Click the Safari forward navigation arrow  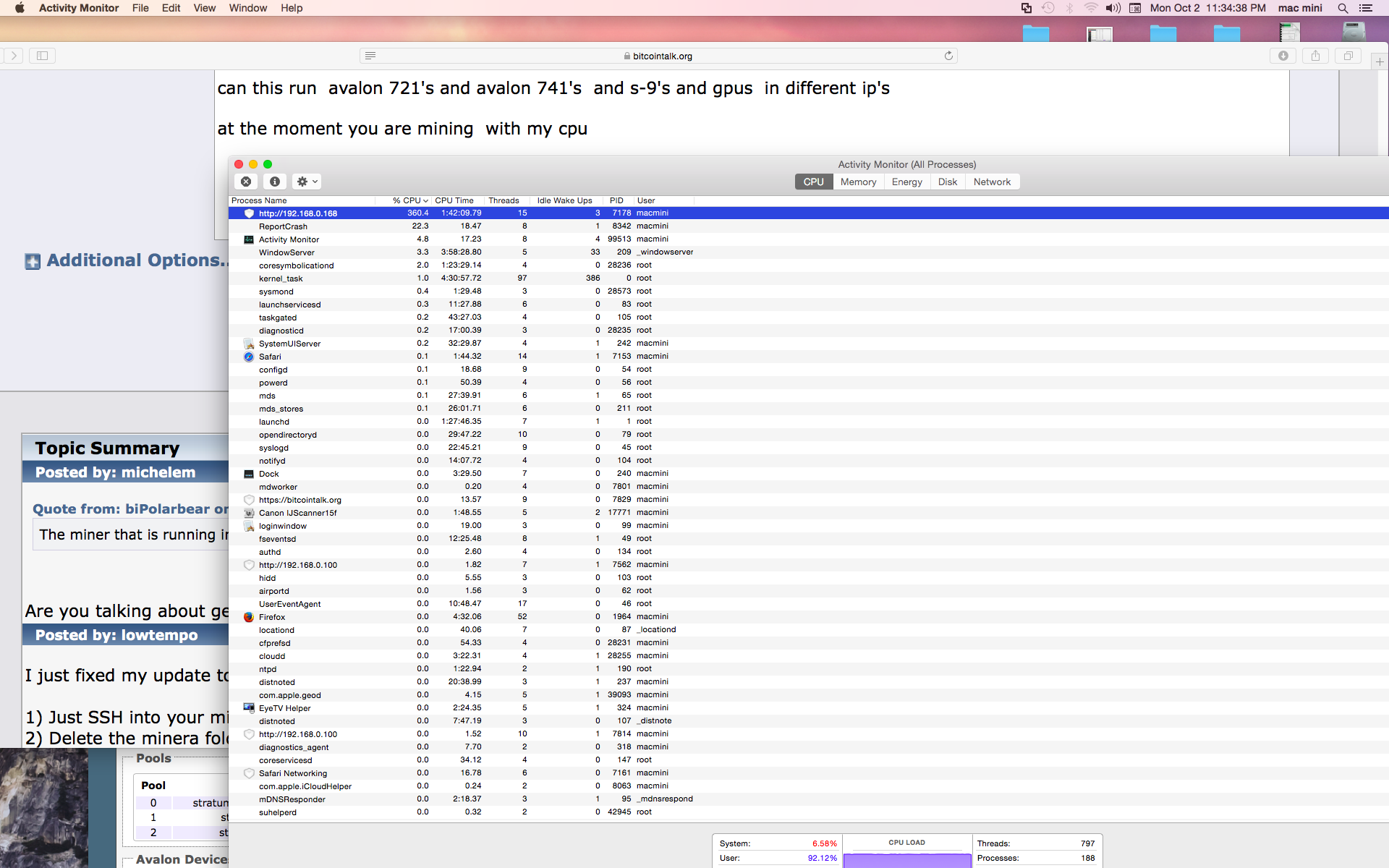[14, 56]
